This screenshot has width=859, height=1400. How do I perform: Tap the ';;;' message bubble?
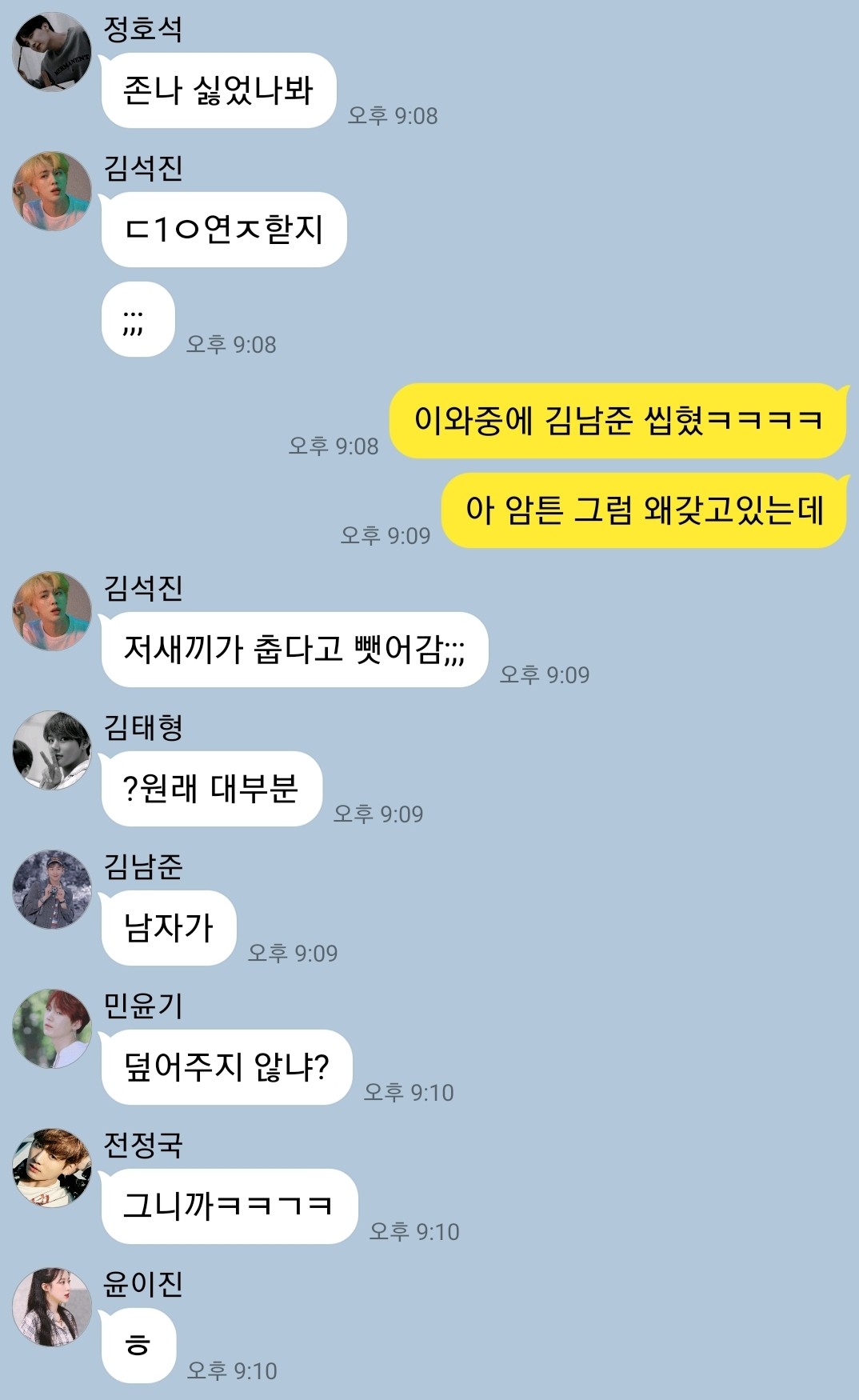click(138, 319)
